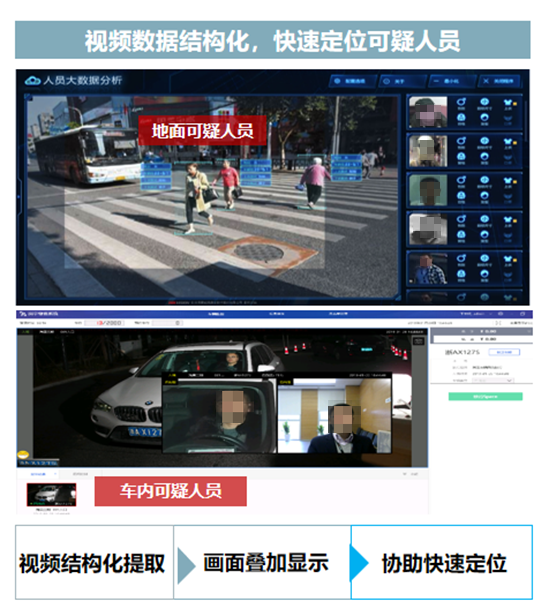This screenshot has height=609, width=549.
Task: Open the white BMW thumbnail below the video
Action: [x=51, y=494]
